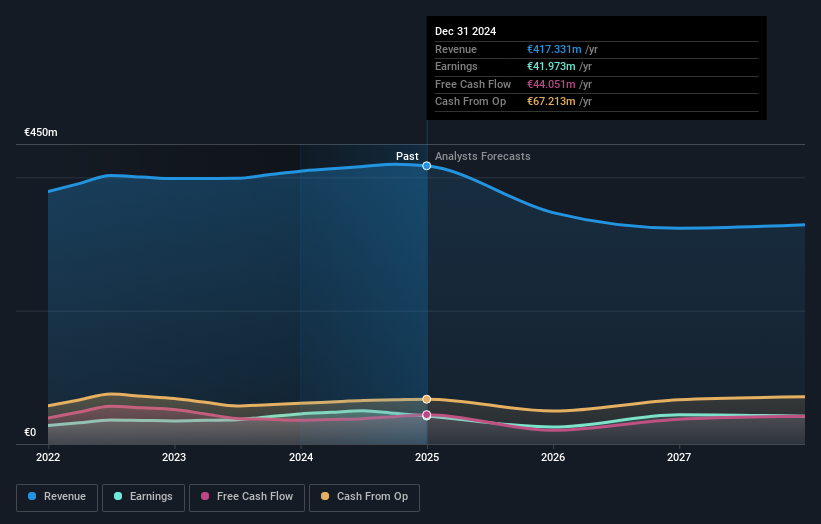
Task: Click the Revenue value €417.331m in tooltip
Action: click(x=554, y=49)
